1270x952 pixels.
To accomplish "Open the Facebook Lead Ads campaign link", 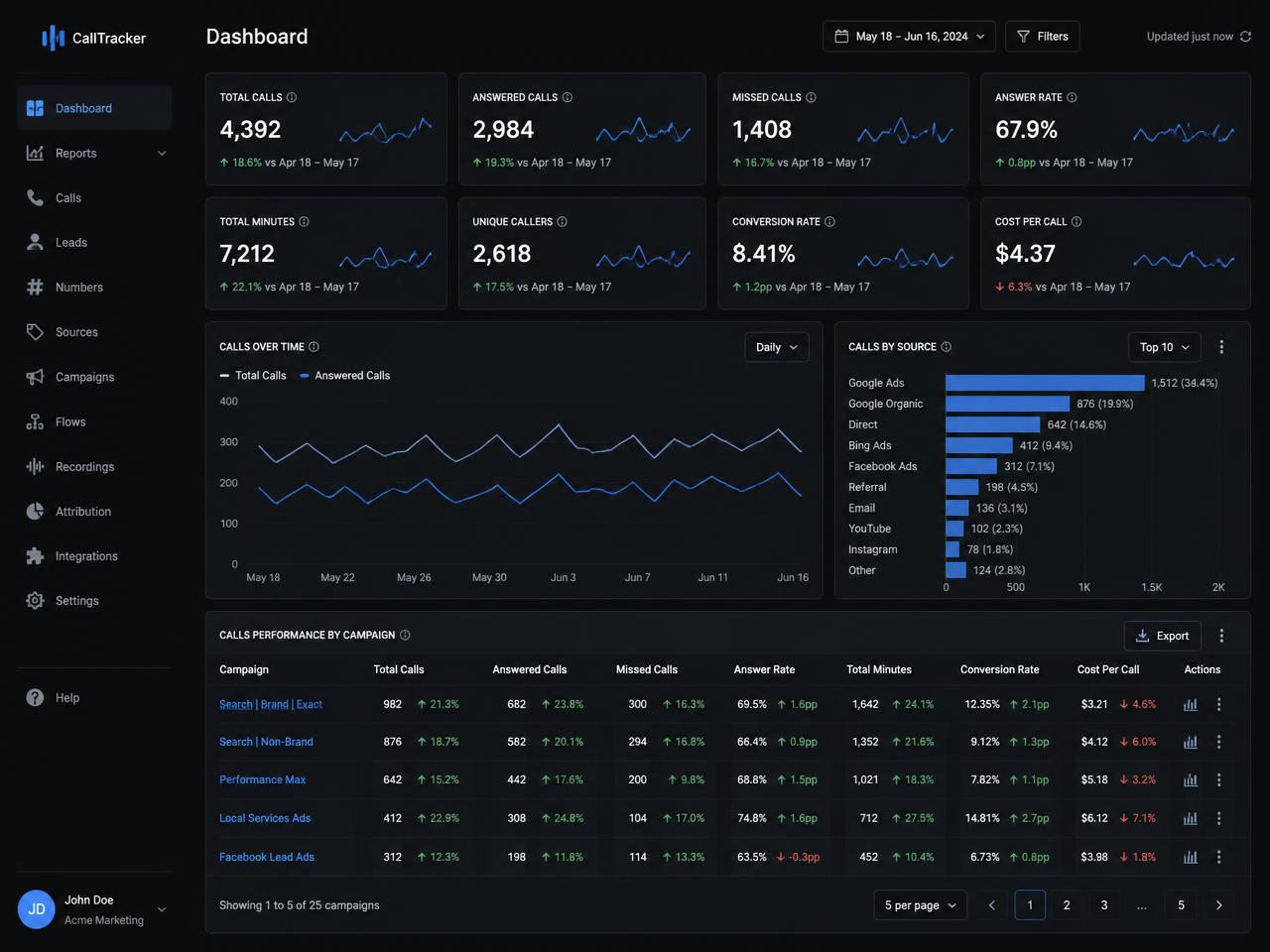I will coord(267,857).
